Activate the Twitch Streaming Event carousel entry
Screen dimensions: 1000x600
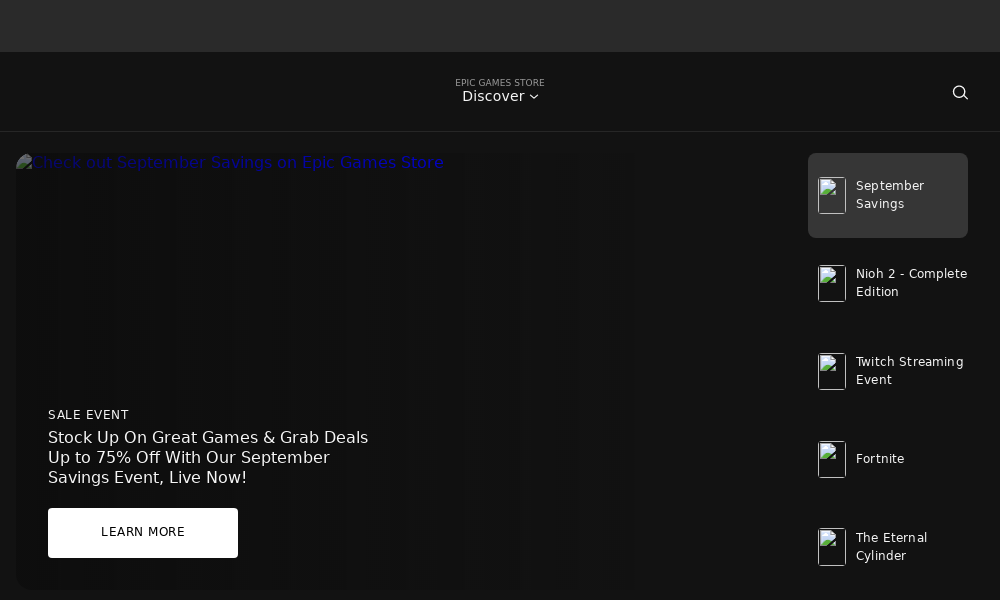(888, 371)
